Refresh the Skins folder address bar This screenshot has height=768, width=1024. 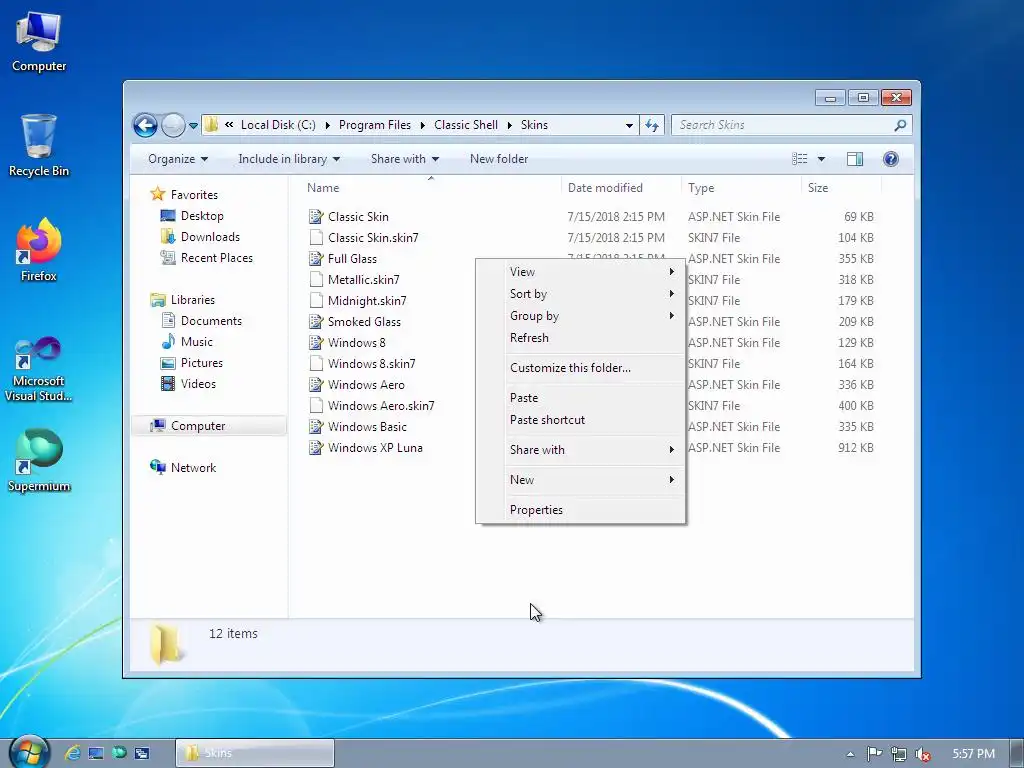click(x=652, y=125)
